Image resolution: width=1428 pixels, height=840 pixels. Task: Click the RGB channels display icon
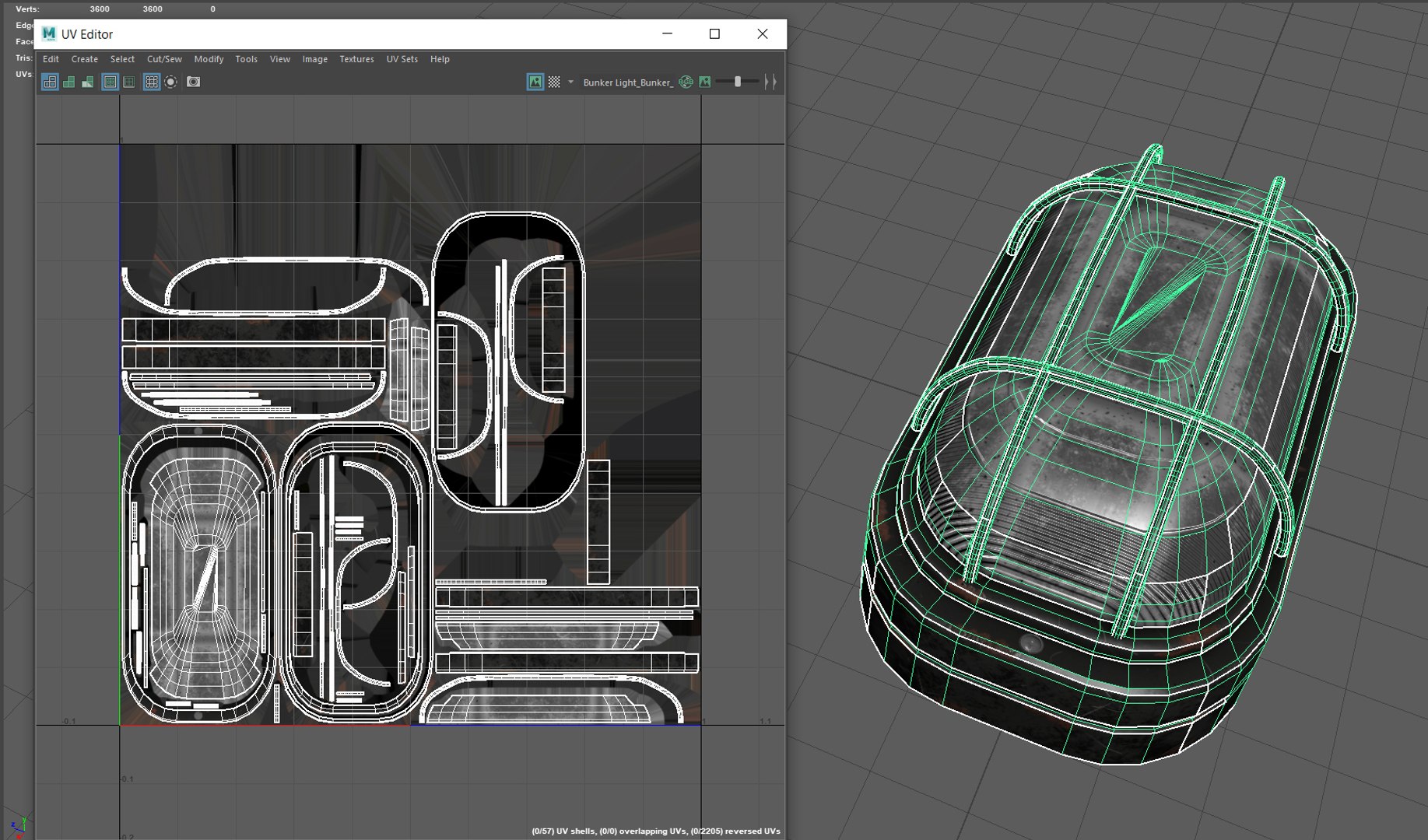point(686,82)
